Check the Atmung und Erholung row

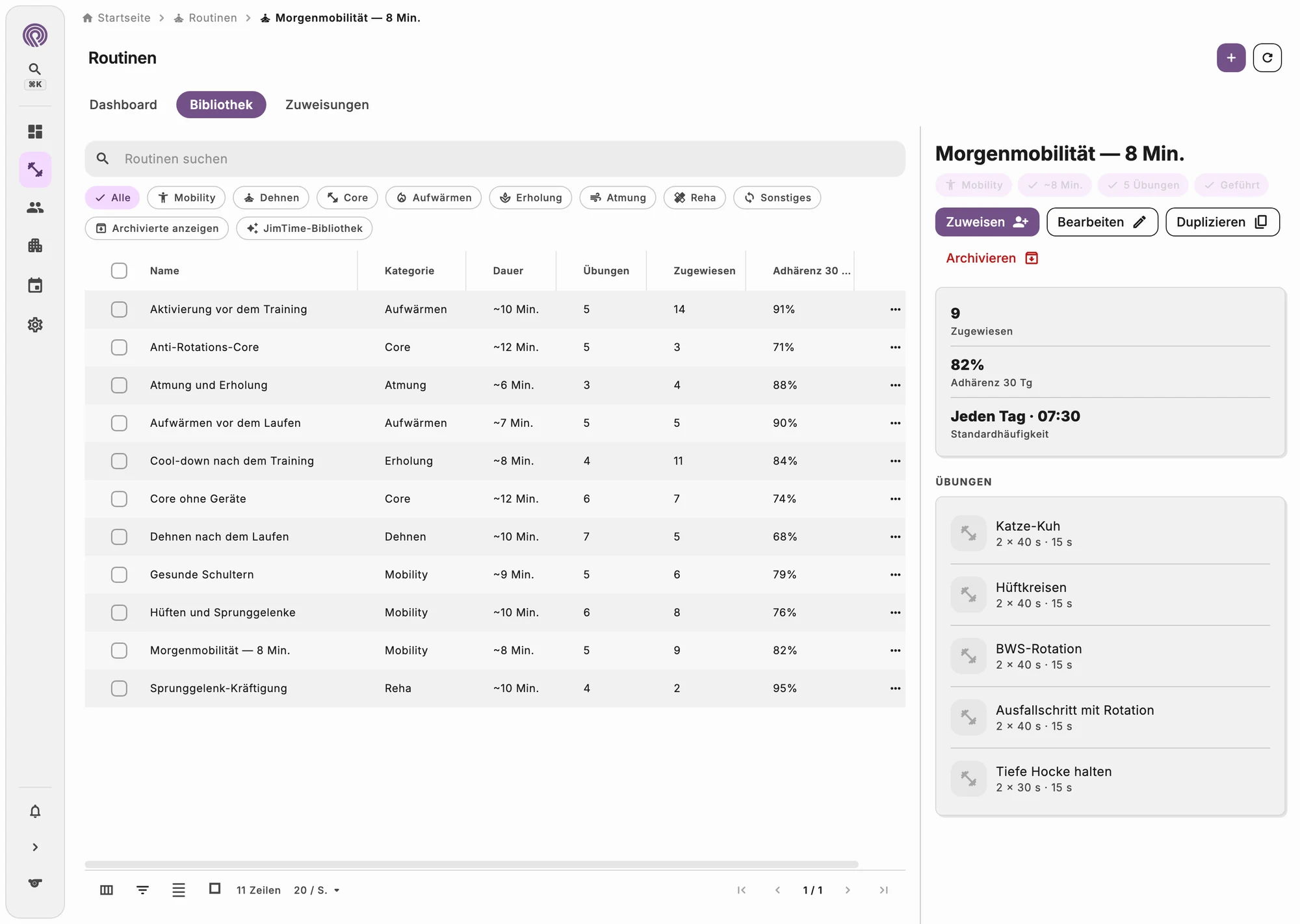(119, 385)
